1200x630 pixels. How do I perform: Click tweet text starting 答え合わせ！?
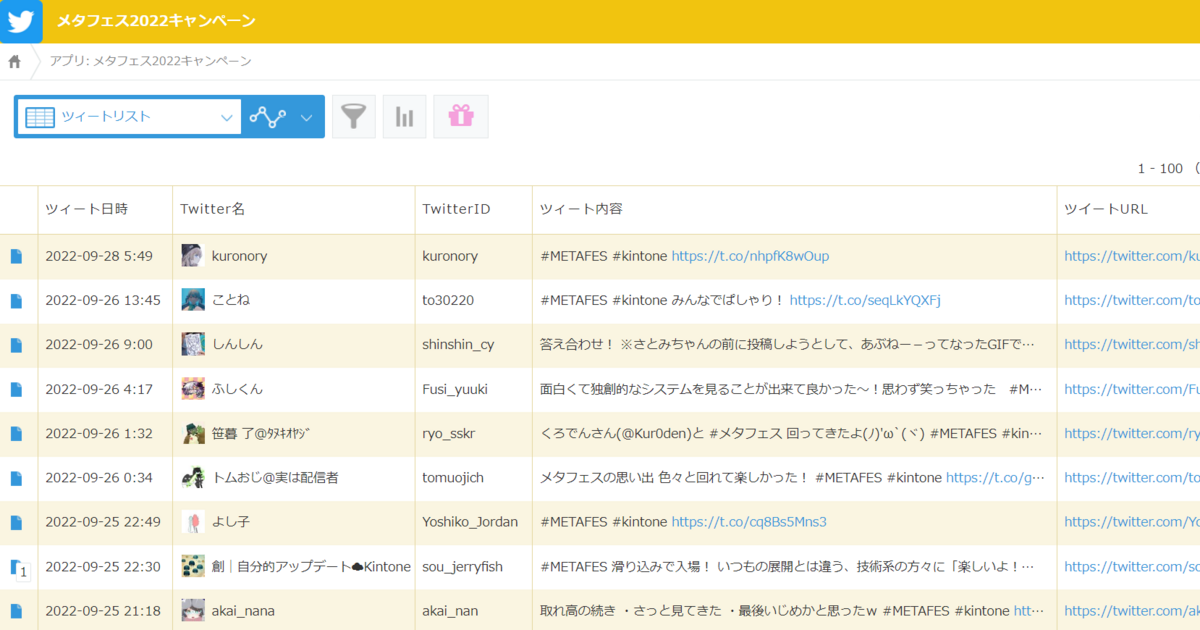click(788, 344)
